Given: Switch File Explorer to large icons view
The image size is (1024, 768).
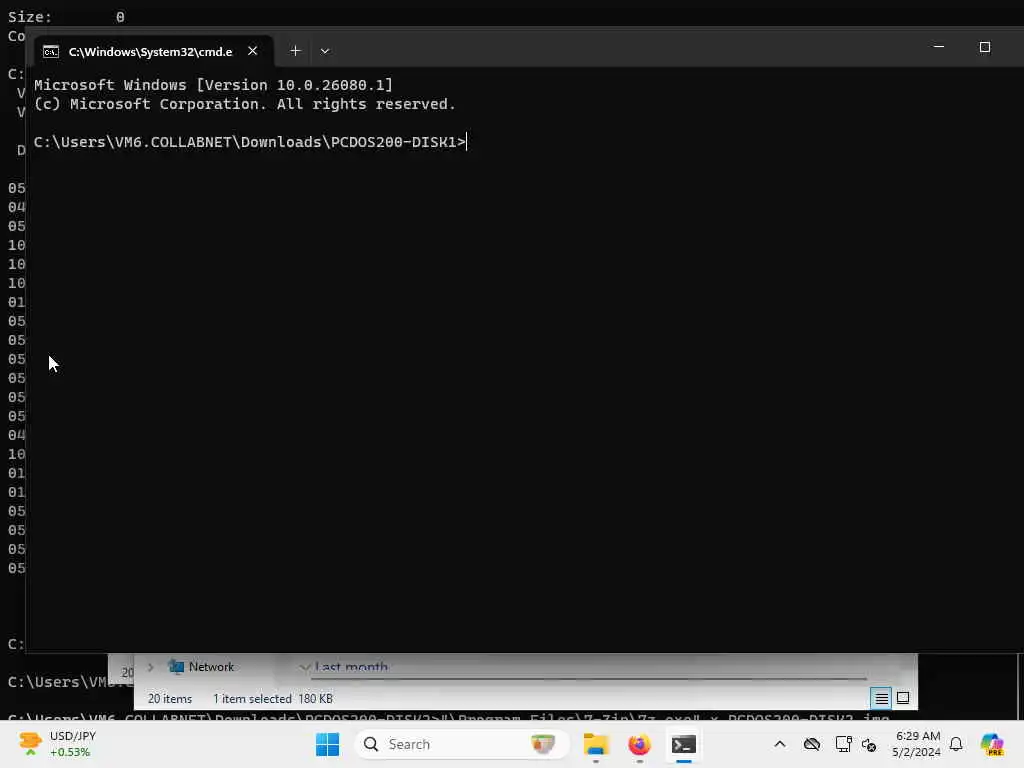Looking at the screenshot, I should [x=903, y=698].
